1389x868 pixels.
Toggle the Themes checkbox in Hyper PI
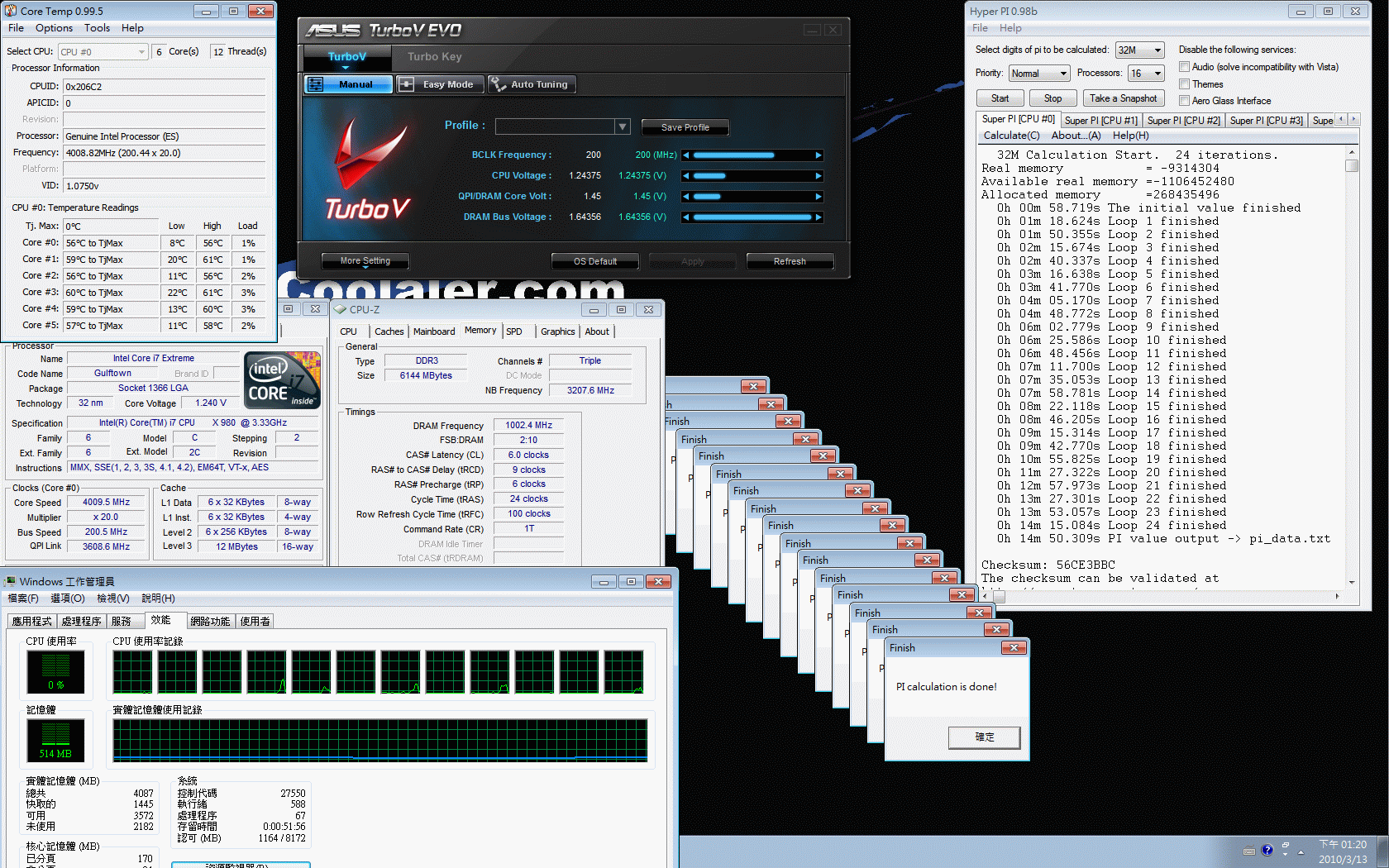1184,84
